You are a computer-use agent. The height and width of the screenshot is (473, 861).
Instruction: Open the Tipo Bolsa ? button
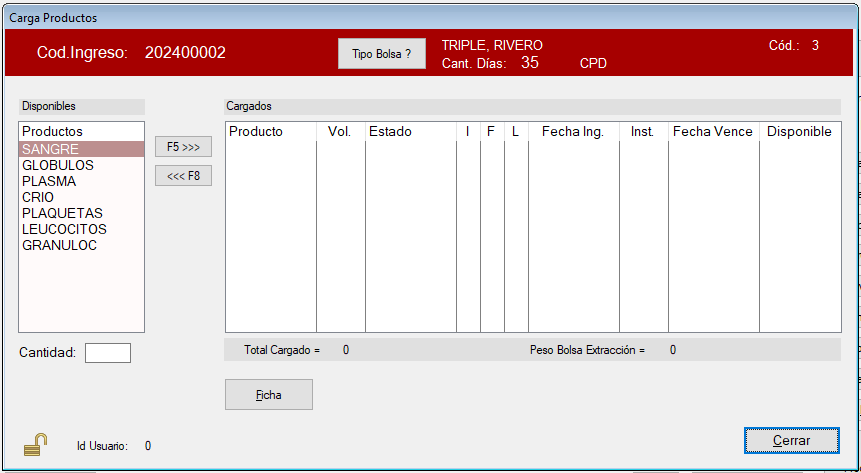coord(381,53)
